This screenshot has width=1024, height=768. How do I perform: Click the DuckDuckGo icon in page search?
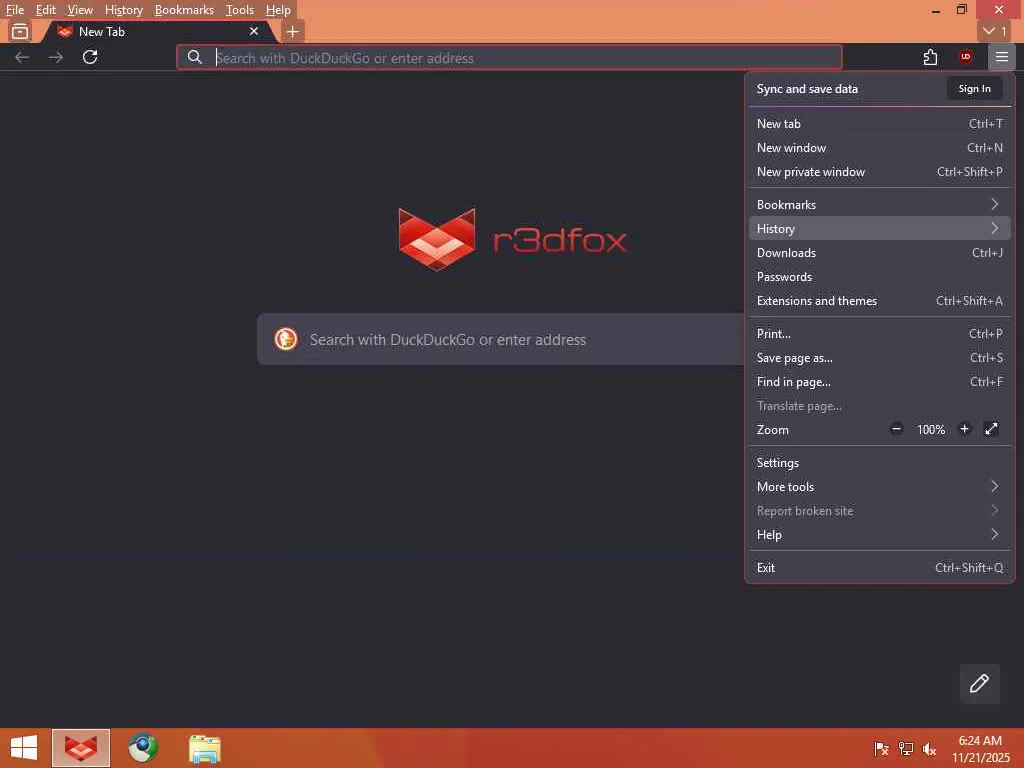[x=286, y=340]
